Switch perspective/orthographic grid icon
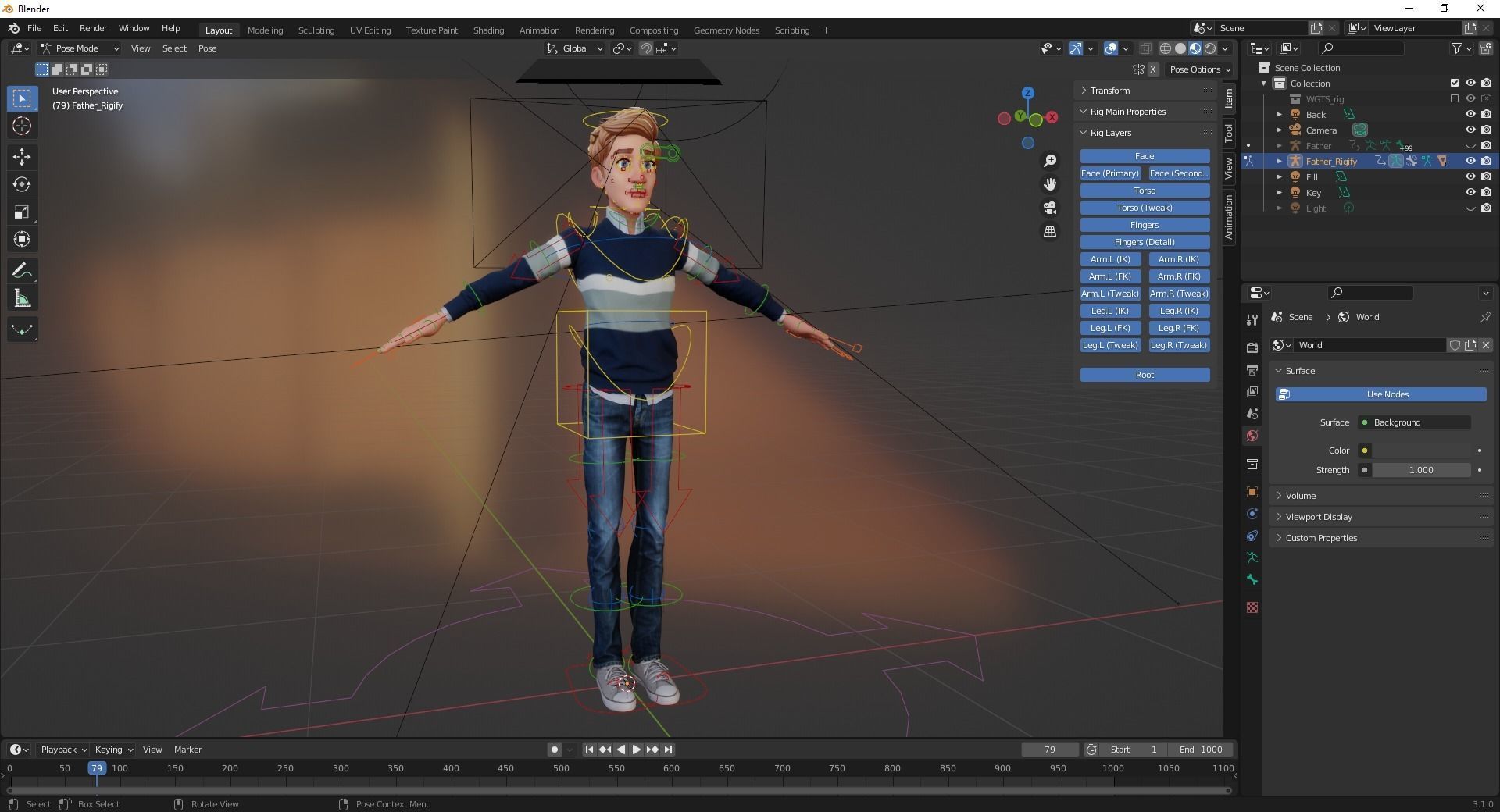This screenshot has height=812, width=1500. 1050,232
